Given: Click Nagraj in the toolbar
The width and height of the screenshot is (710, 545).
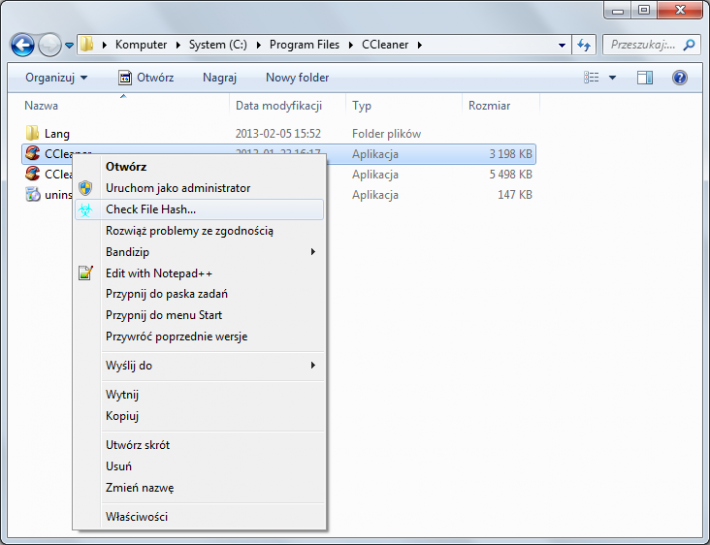Looking at the screenshot, I should coord(220,78).
